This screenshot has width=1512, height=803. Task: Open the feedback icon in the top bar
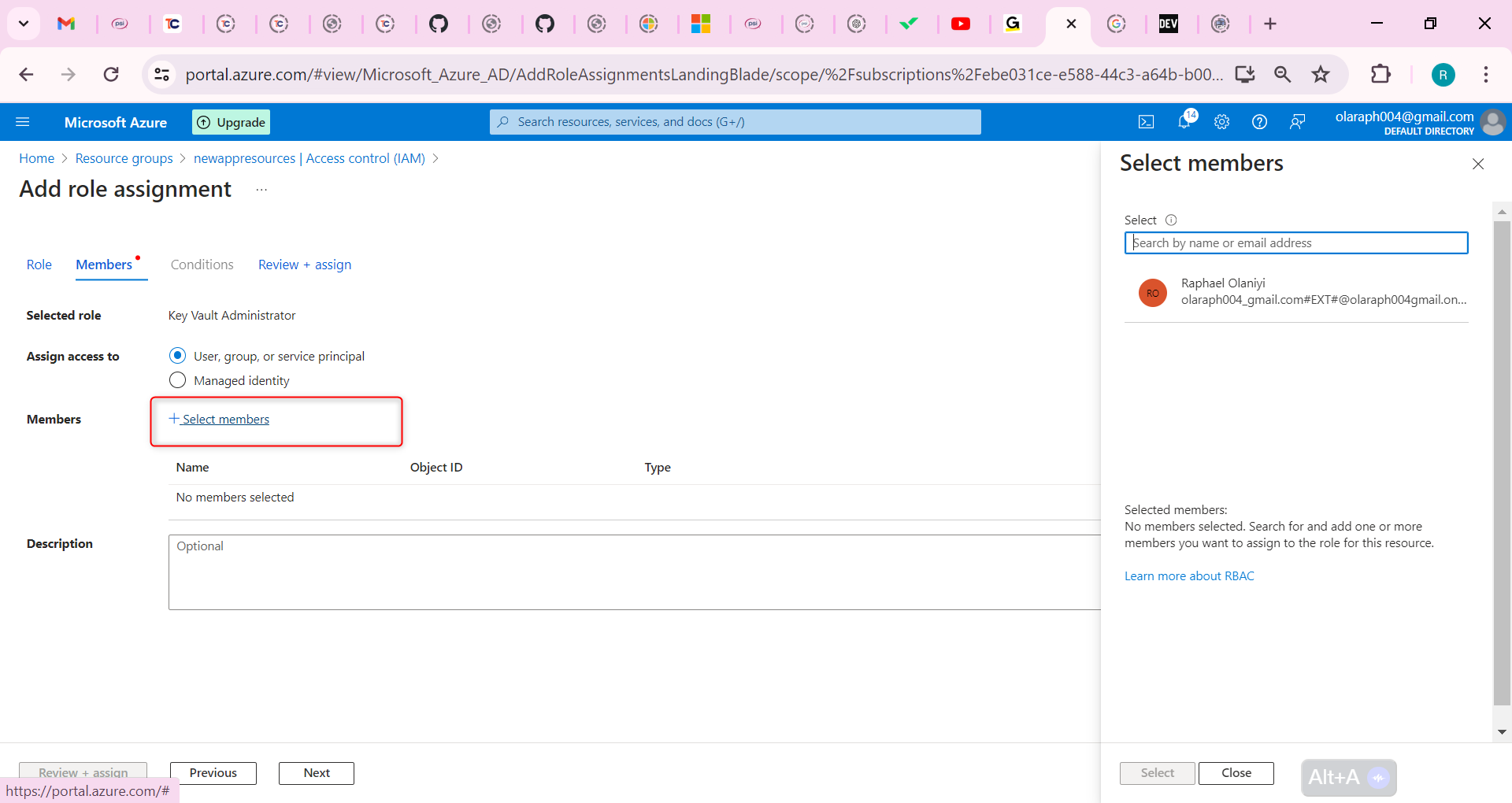point(1297,121)
